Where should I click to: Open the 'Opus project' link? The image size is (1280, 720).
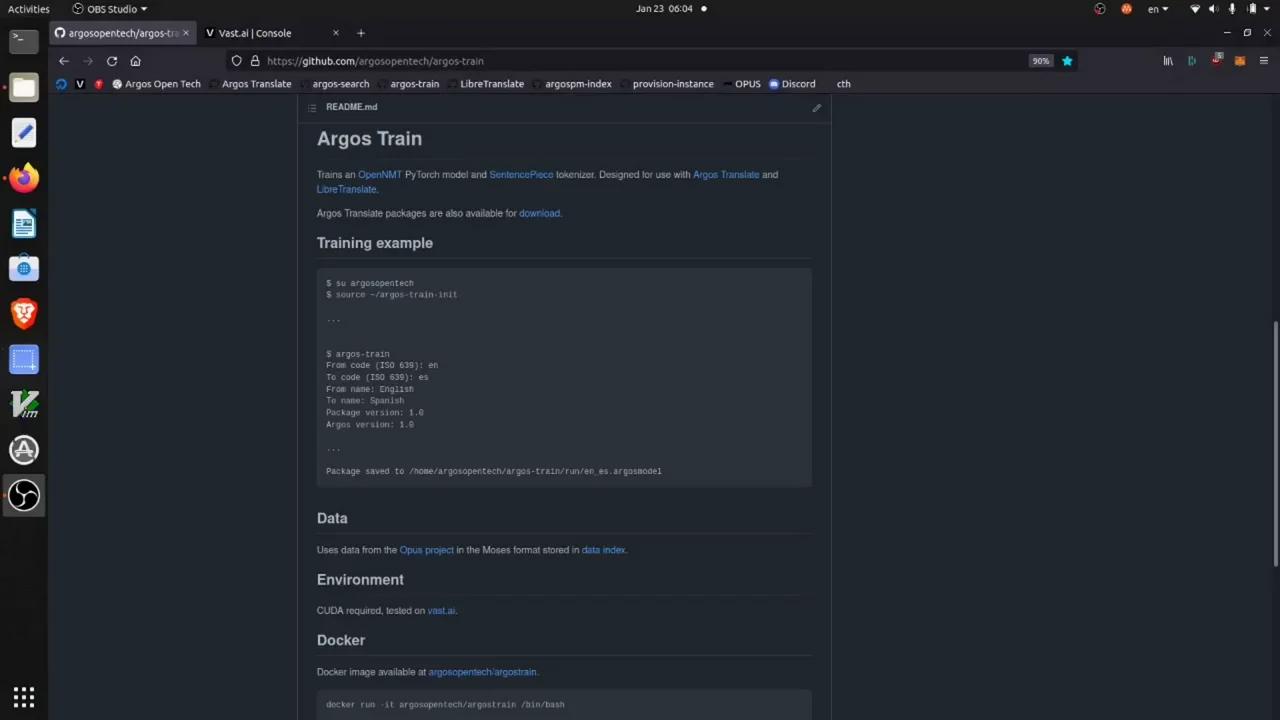tap(427, 549)
